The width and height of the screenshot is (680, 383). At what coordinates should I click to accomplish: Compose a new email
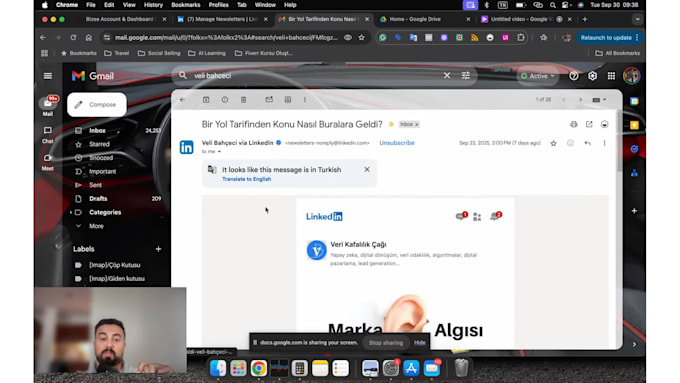coord(97,105)
